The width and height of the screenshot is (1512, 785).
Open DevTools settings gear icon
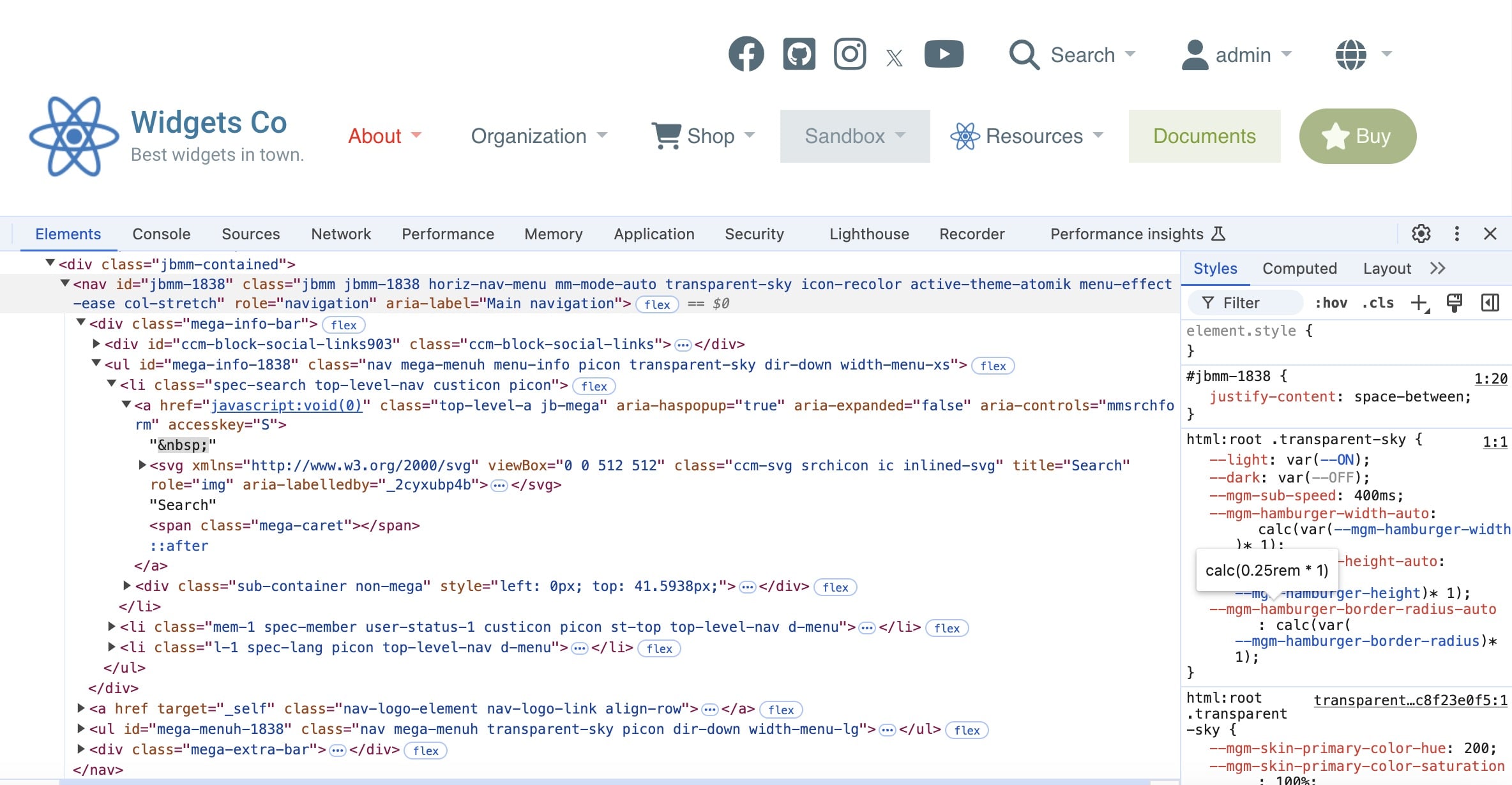pos(1421,234)
